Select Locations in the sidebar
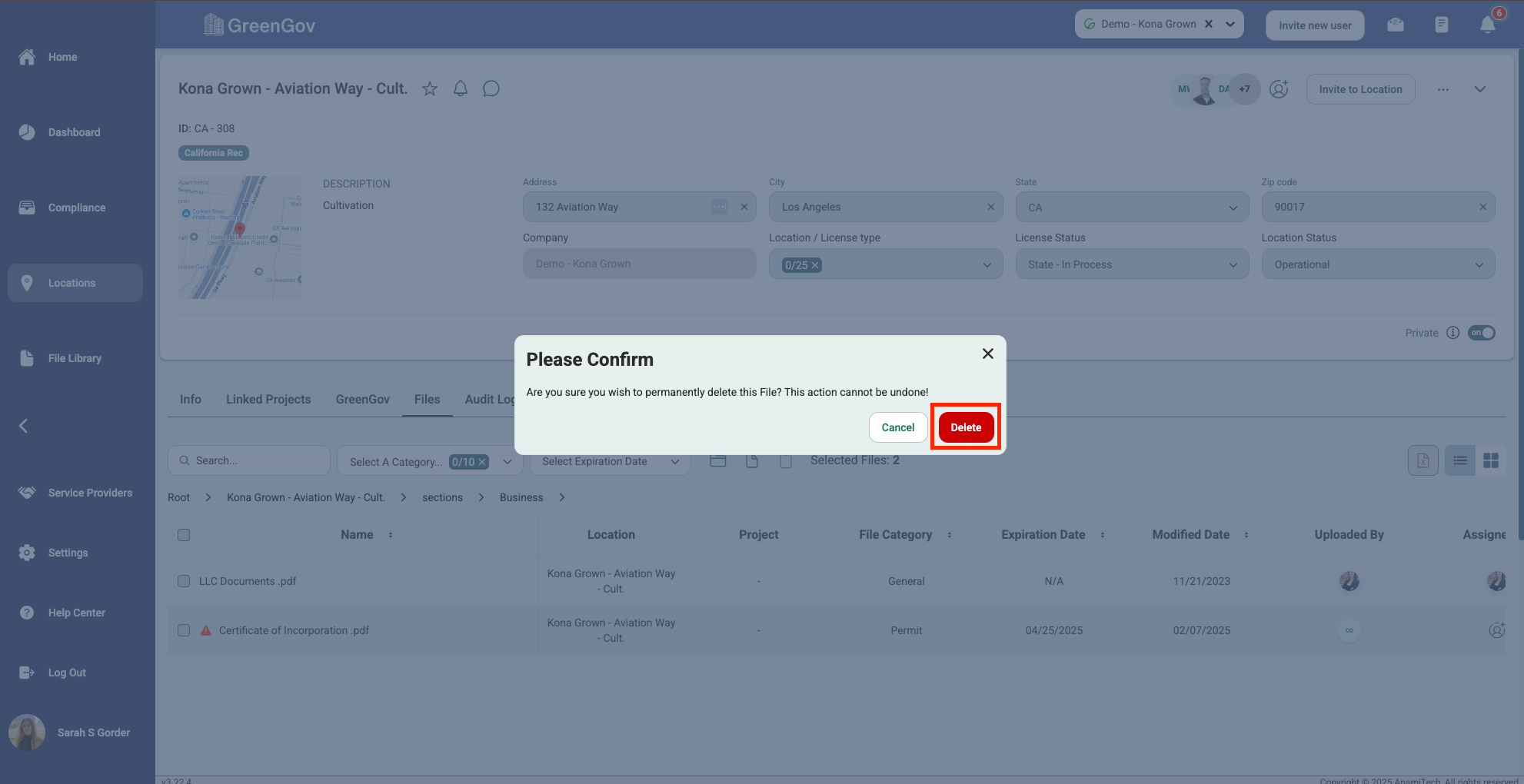The height and width of the screenshot is (784, 1524). coord(75,283)
